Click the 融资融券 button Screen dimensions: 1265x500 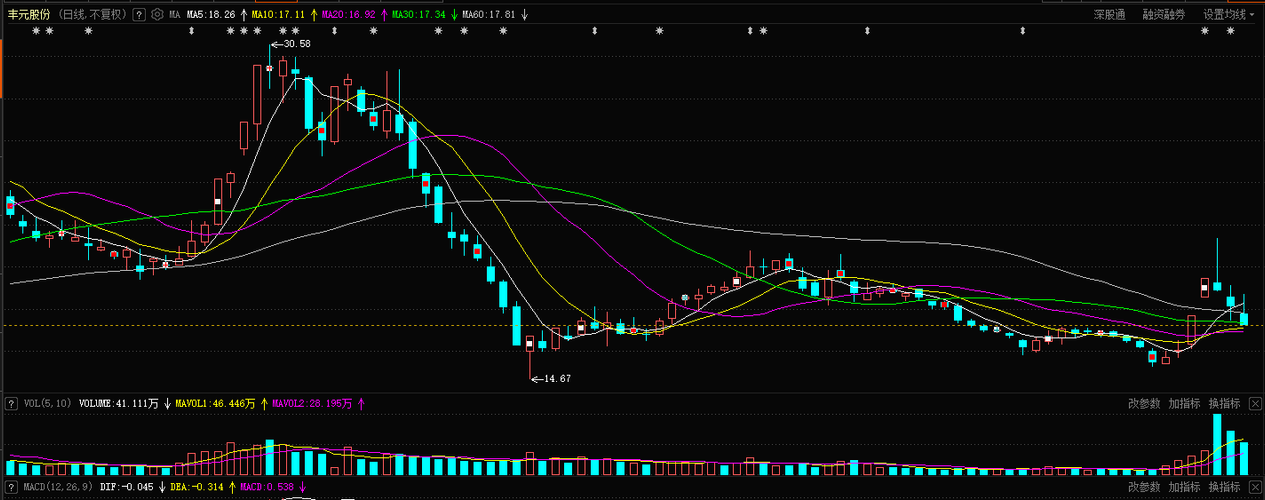[1164, 15]
